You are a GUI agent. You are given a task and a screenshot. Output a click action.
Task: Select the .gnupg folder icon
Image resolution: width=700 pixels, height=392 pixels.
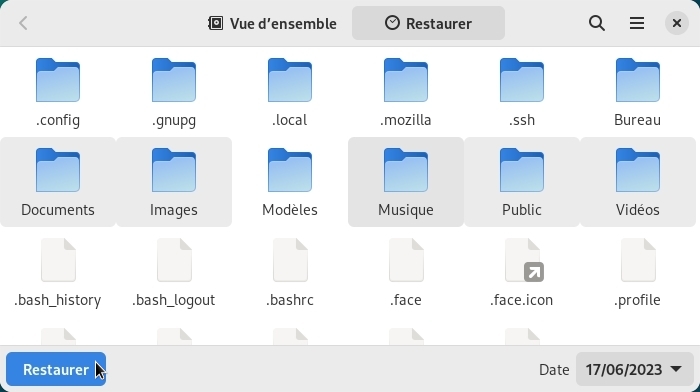click(x=174, y=80)
